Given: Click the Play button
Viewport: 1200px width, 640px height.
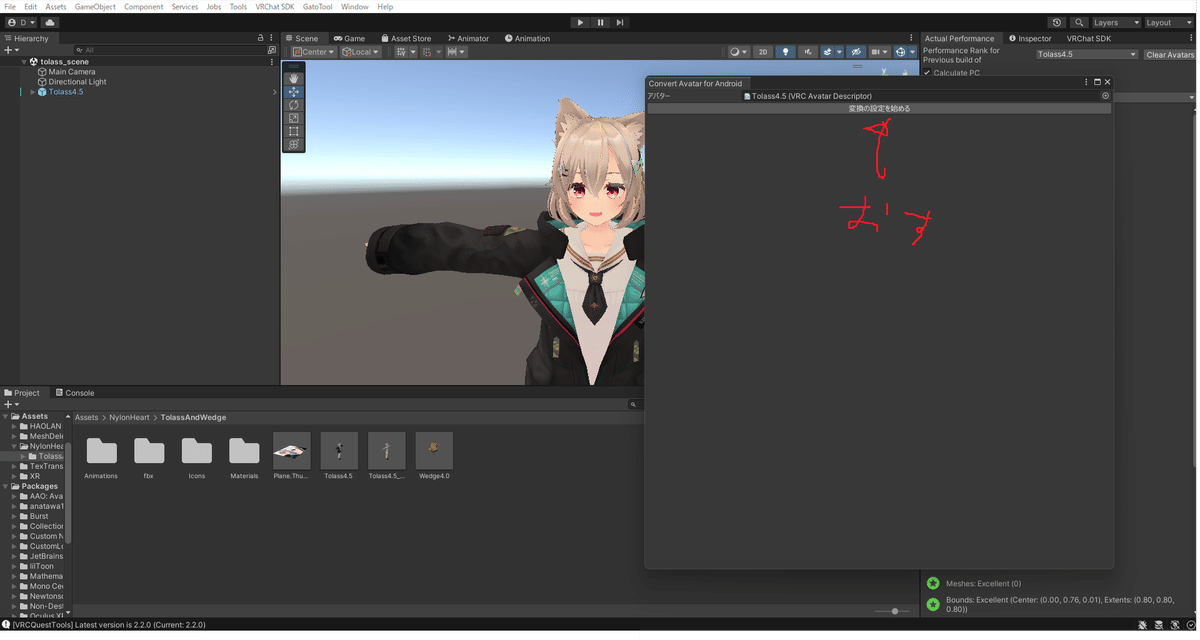Looking at the screenshot, I should pyautogui.click(x=580, y=22).
